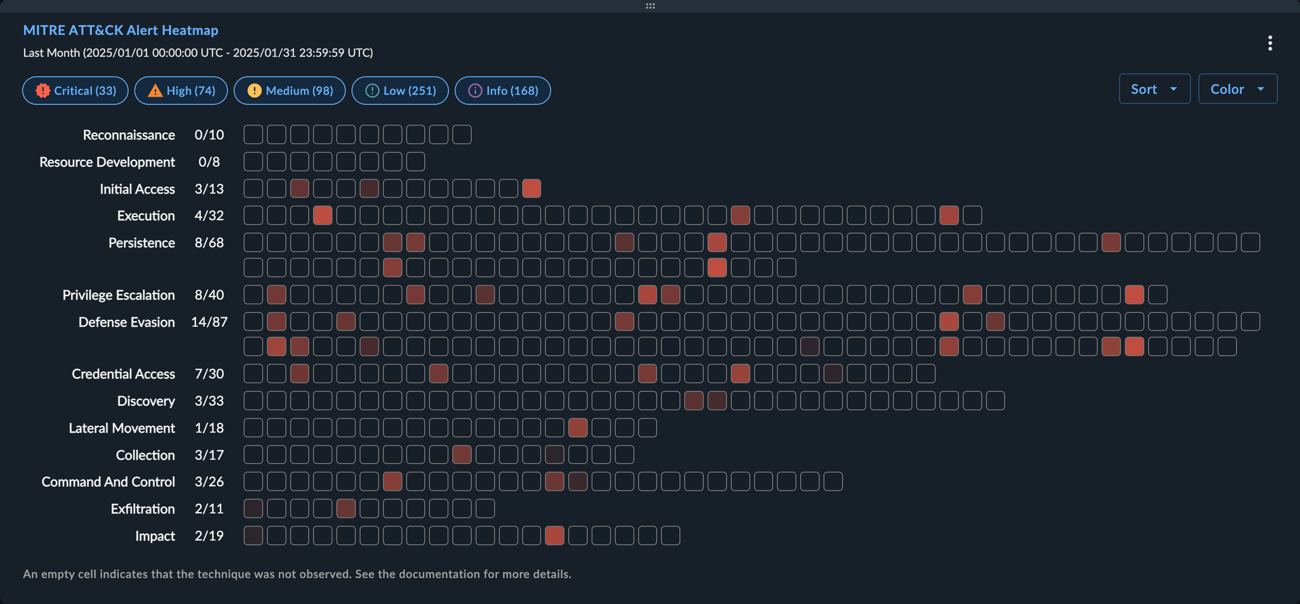The height and width of the screenshot is (604, 1300).
Task: Click the first highlighted cell in Execution row
Action: click(x=323, y=215)
